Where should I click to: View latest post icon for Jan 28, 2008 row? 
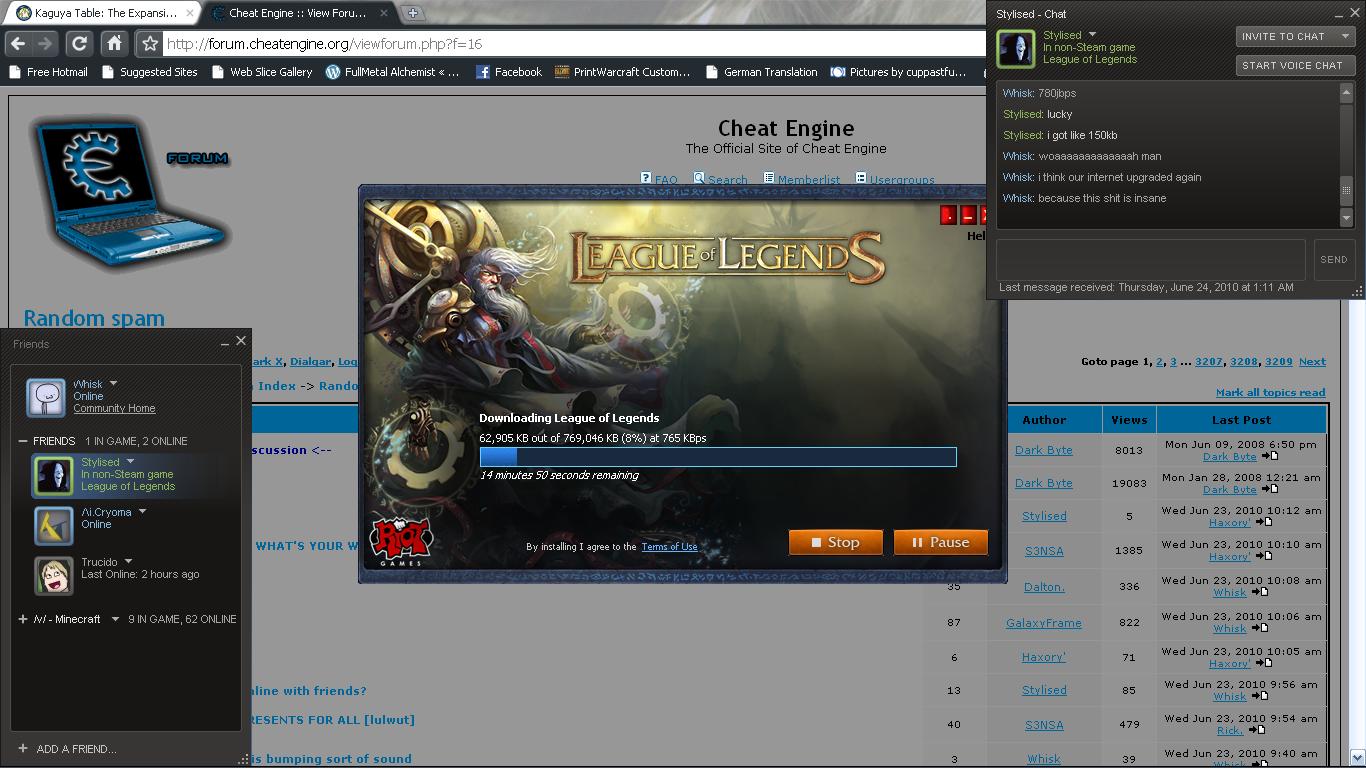coord(1269,489)
